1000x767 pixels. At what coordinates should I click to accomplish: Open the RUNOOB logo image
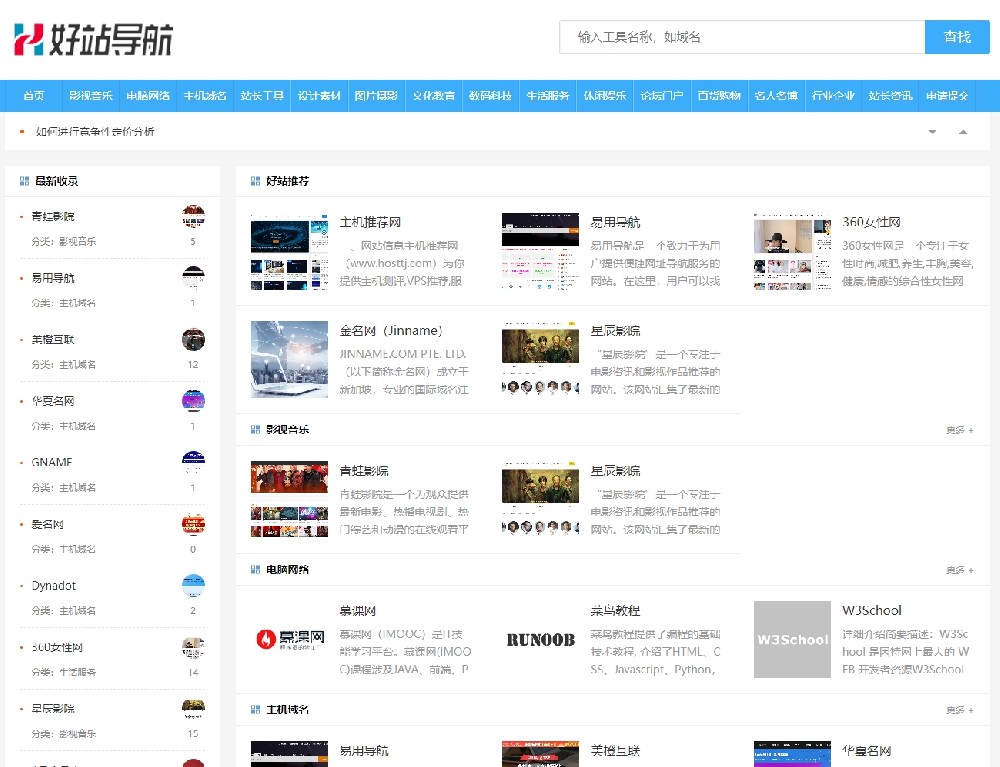(x=540, y=640)
